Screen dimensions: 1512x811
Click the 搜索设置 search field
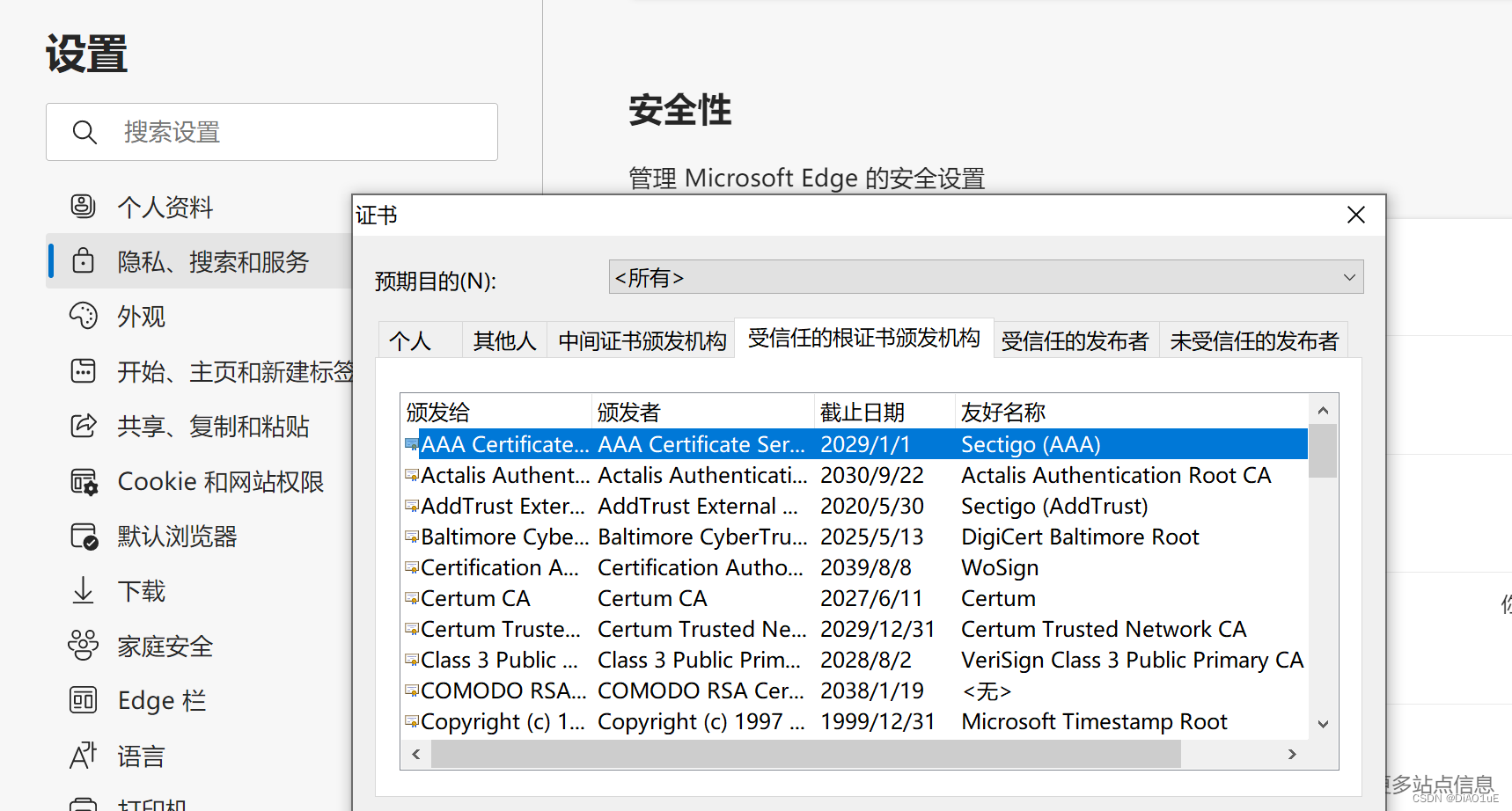[272, 132]
